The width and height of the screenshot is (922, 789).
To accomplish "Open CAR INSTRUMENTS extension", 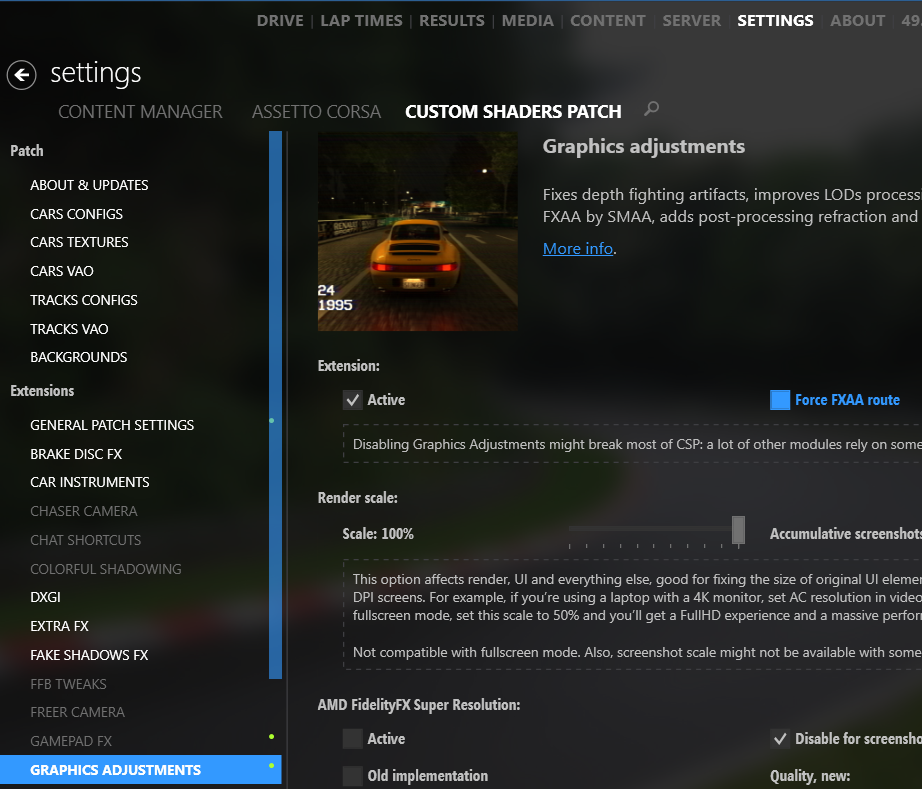I will 90,482.
